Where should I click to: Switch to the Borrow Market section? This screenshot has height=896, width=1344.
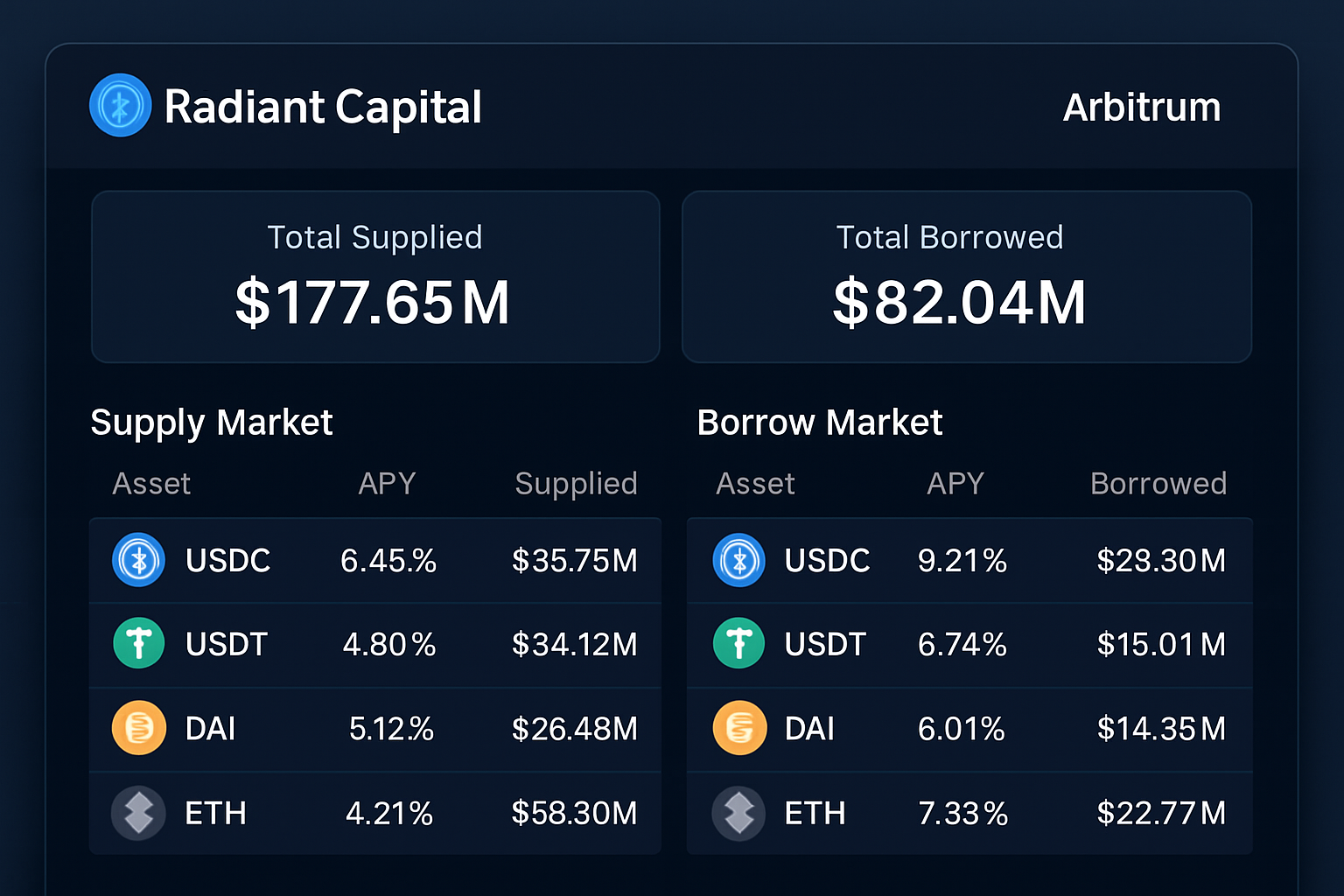pos(819,422)
